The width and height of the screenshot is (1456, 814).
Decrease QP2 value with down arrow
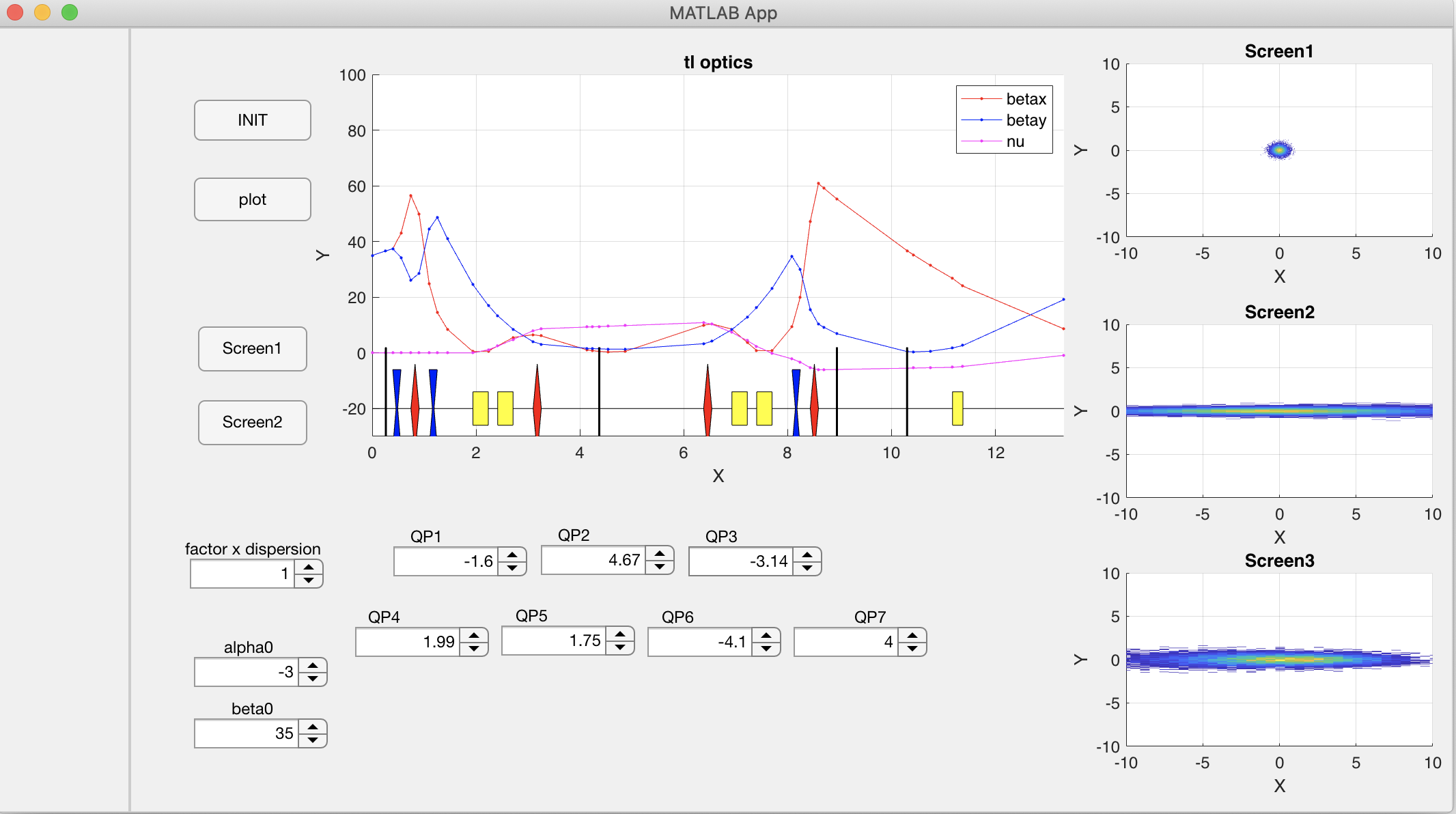660,567
